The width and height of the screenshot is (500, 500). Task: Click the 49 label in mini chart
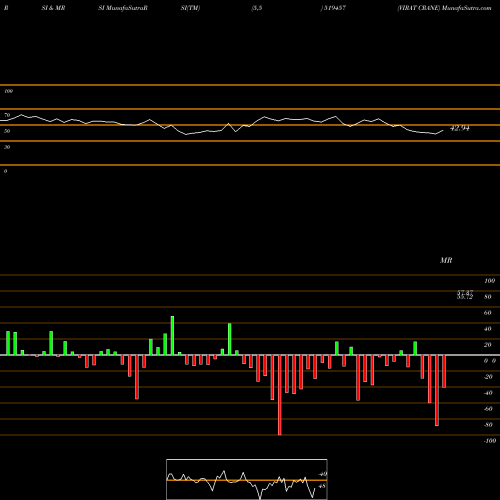point(322,474)
